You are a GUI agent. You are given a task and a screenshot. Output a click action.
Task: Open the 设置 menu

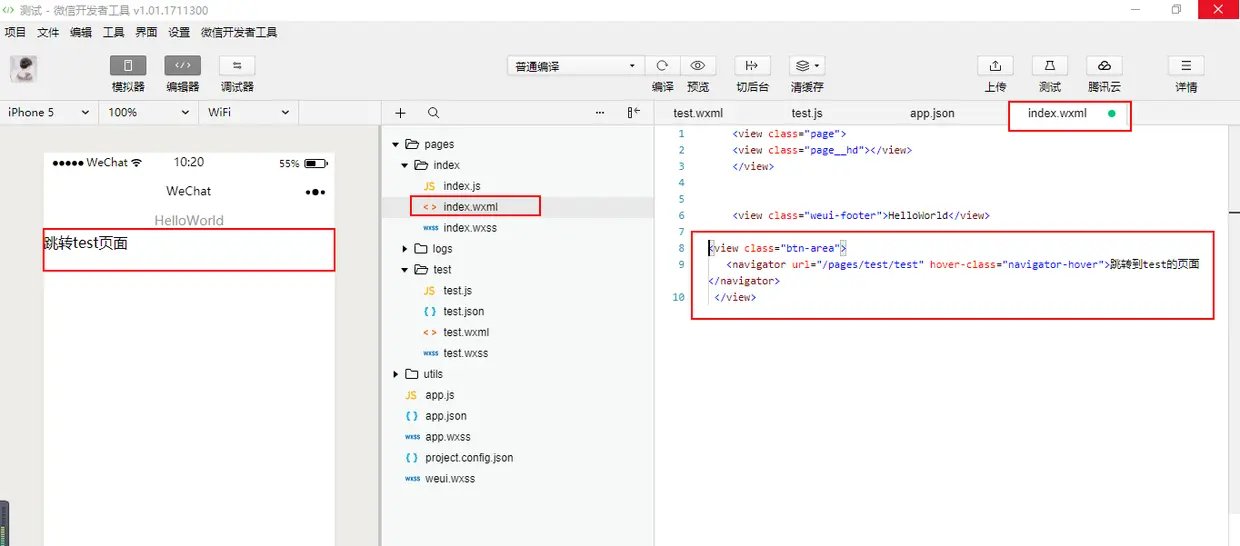click(179, 32)
